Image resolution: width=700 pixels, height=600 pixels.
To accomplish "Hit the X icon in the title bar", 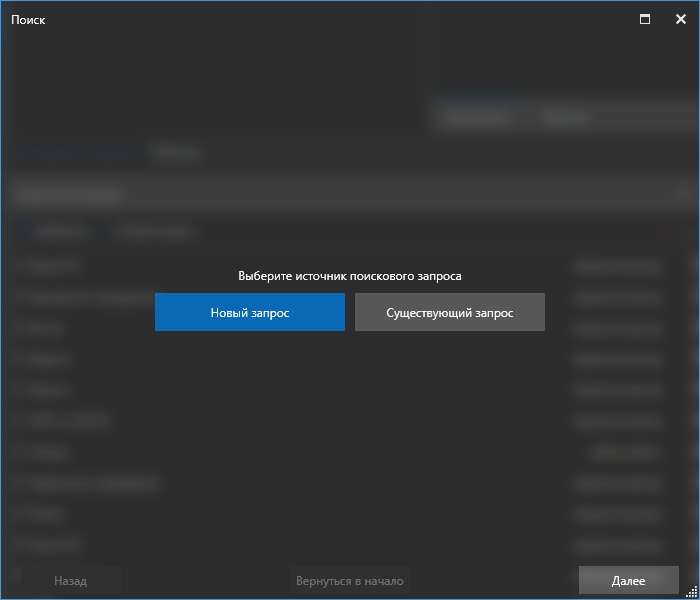I will click(x=680, y=19).
